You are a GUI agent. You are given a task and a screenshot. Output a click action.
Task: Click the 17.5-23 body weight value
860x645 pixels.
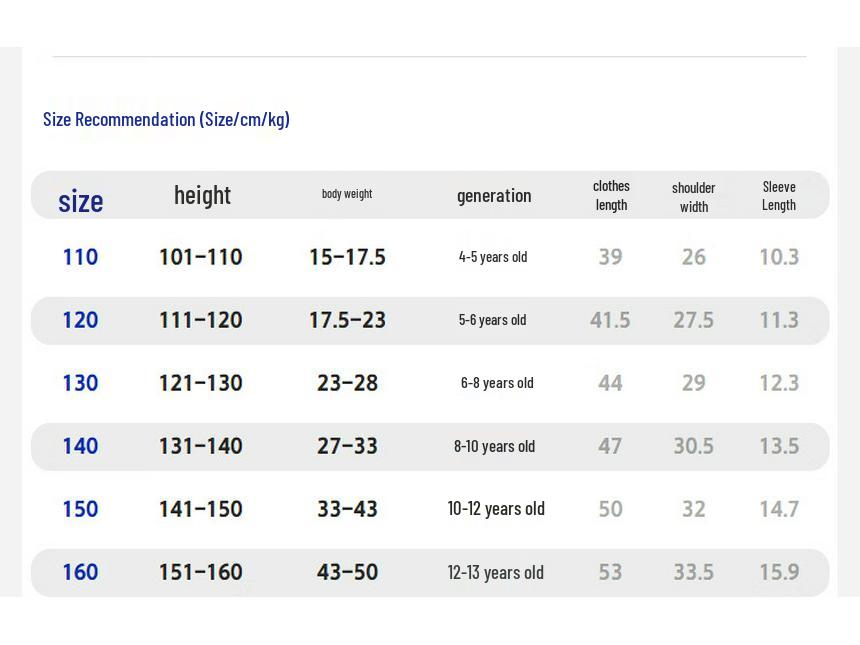347,320
